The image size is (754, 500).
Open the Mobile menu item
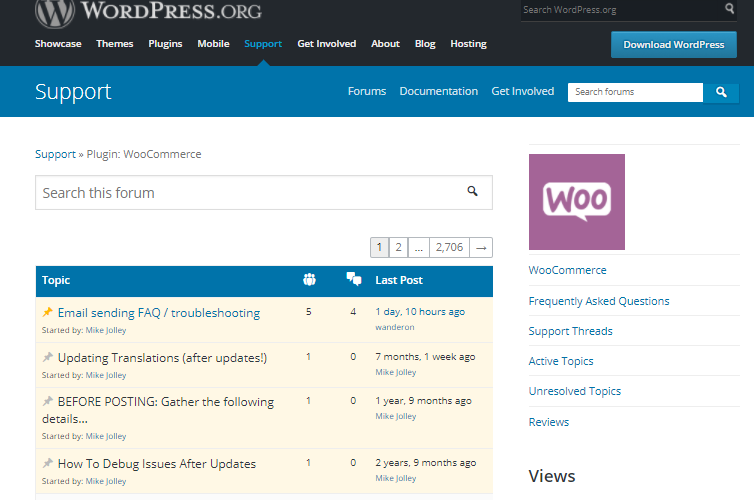pos(214,44)
